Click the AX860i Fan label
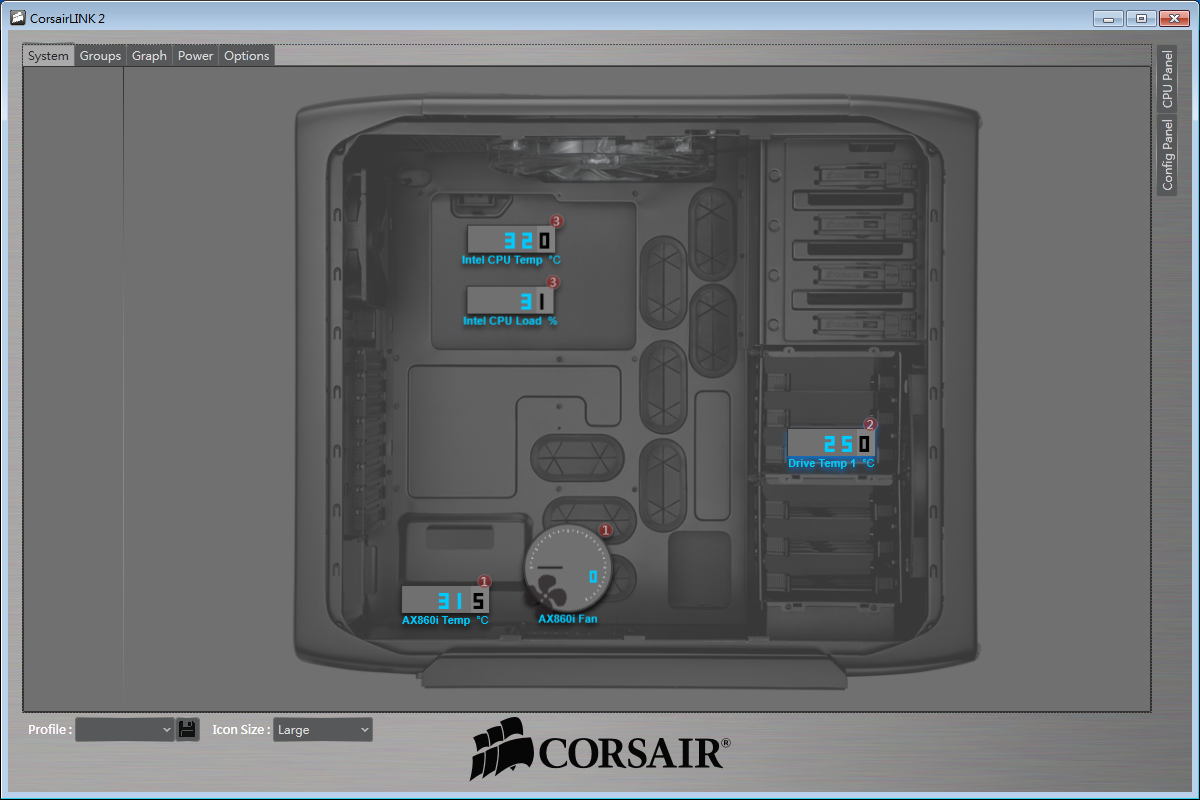The width and height of the screenshot is (1200, 800). pyautogui.click(x=568, y=619)
